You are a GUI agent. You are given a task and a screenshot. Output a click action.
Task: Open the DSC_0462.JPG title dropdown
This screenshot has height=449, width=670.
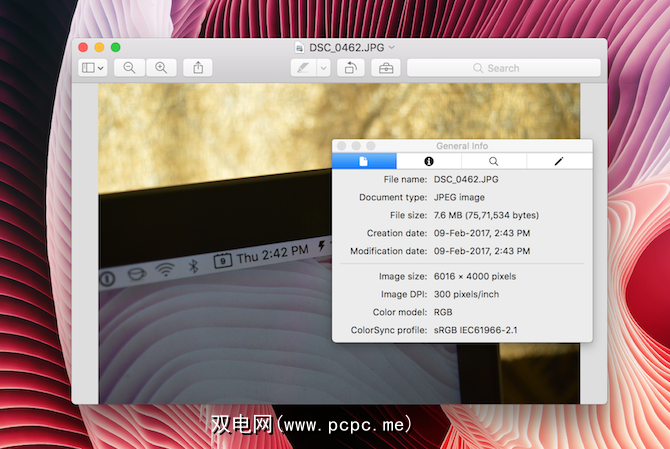(392, 47)
